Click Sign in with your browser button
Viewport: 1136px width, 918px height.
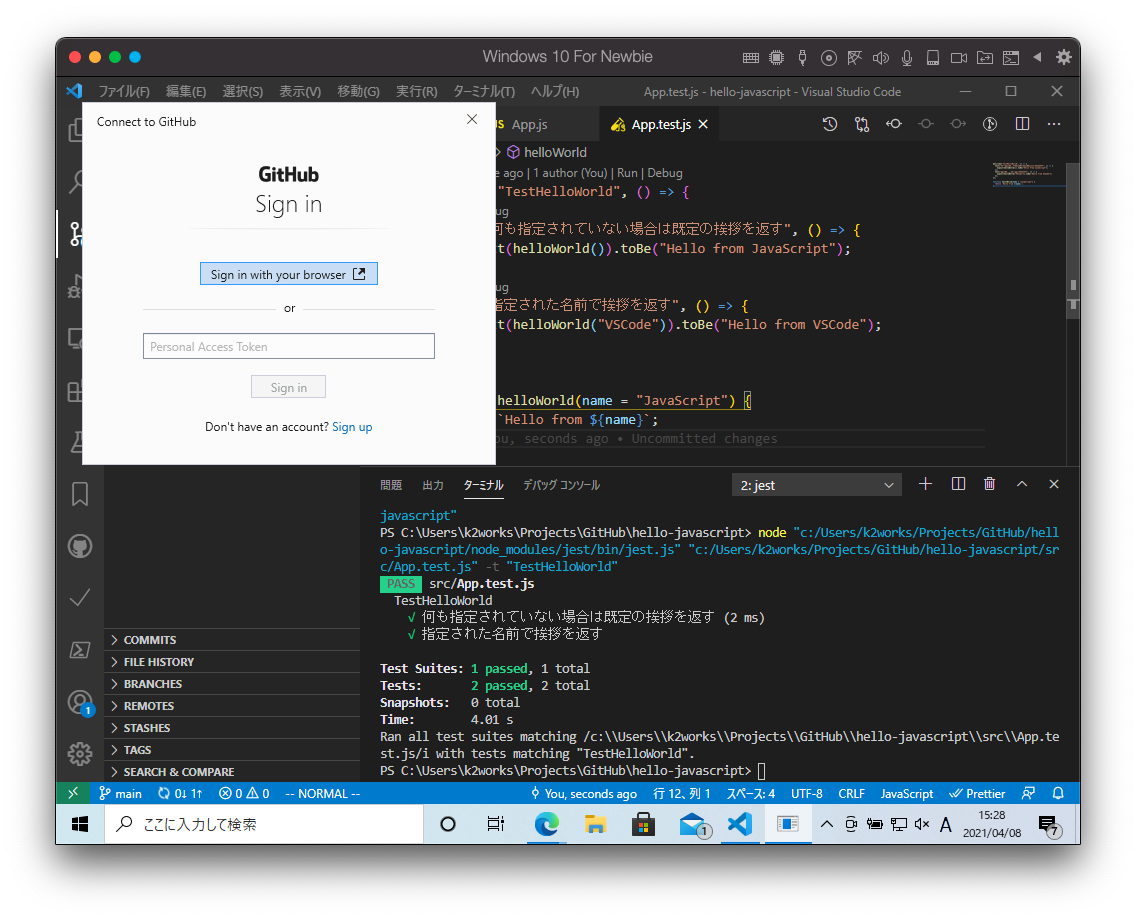pos(288,275)
